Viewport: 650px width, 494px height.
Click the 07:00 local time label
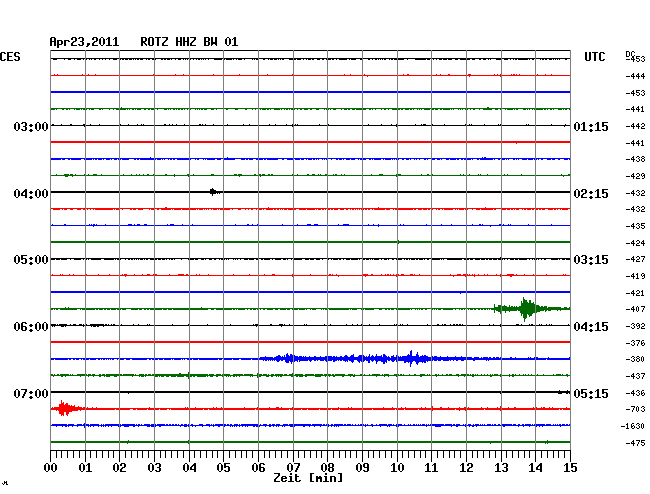coord(31,393)
